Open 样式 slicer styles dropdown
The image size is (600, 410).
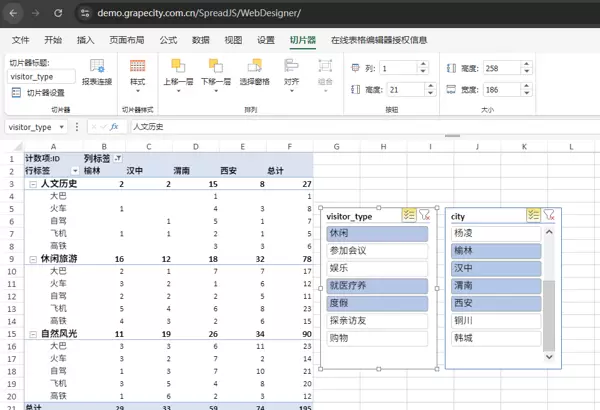[138, 71]
